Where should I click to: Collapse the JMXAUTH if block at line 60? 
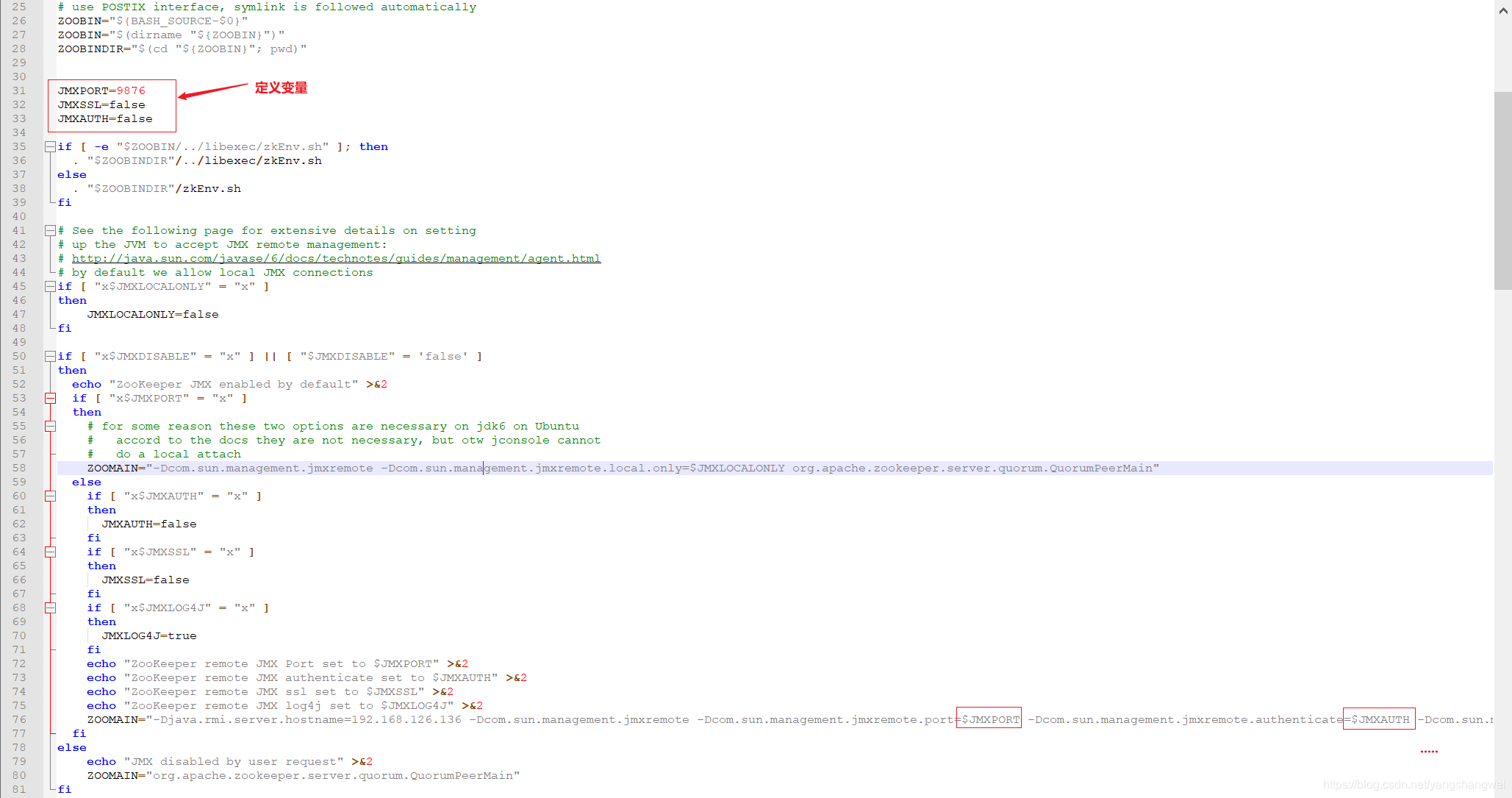tap(50, 496)
